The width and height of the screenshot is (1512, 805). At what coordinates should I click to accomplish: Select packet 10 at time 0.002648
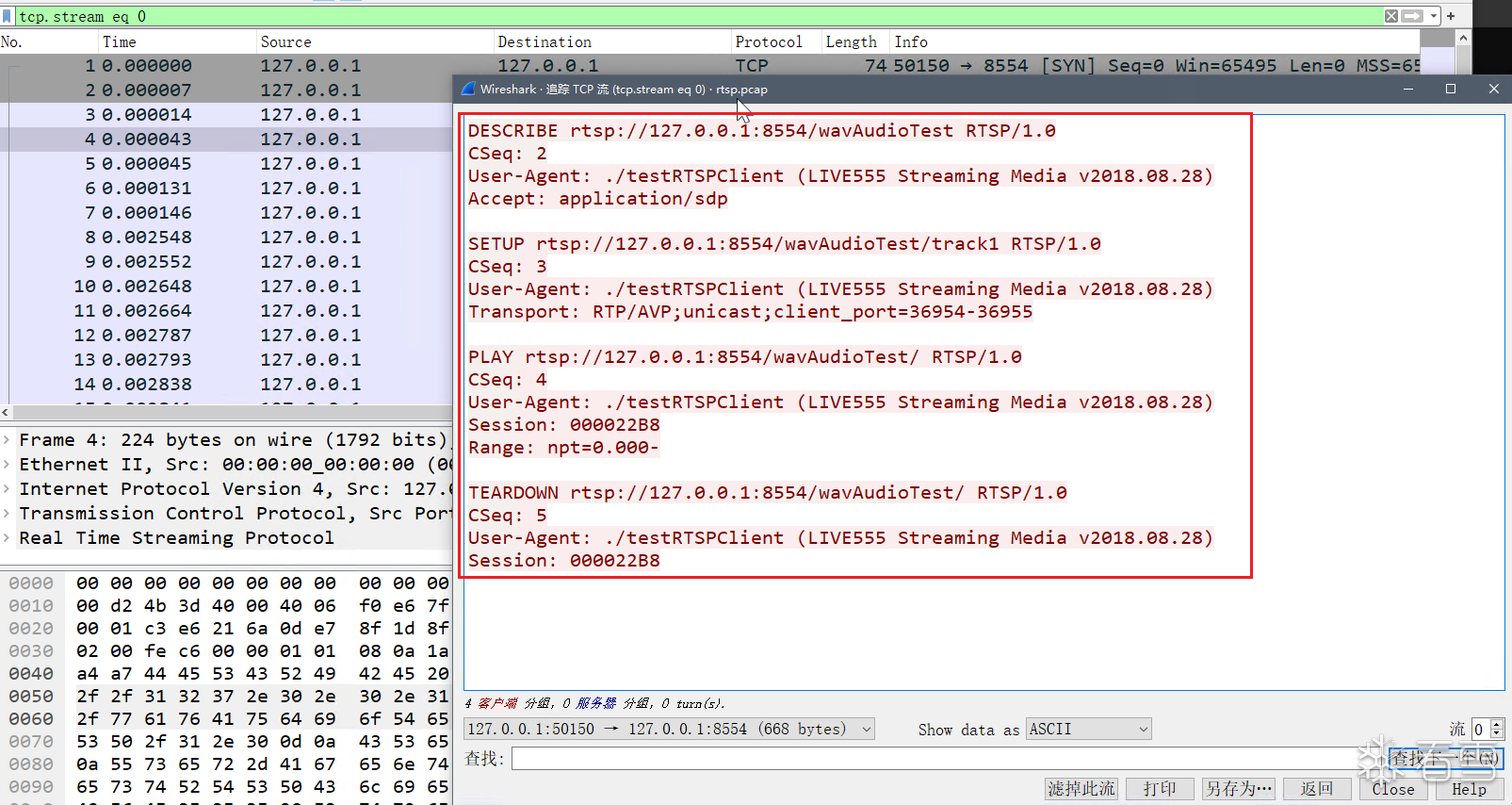[226, 286]
